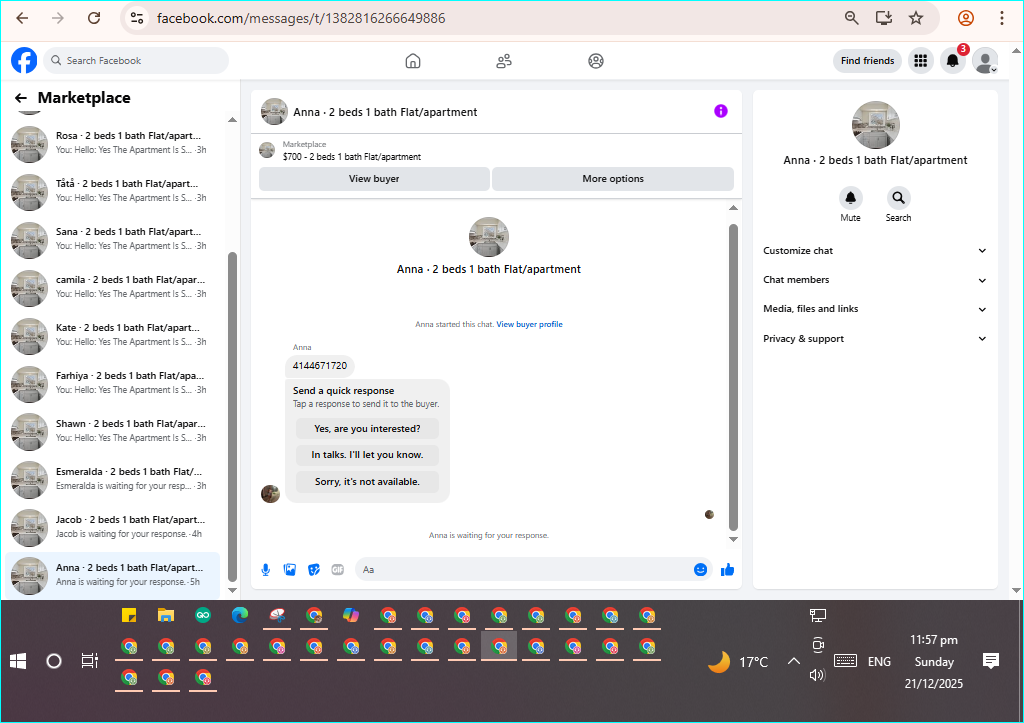This screenshot has height=723, width=1024.
Task: Click the browser address bar URL
Action: 301,18
